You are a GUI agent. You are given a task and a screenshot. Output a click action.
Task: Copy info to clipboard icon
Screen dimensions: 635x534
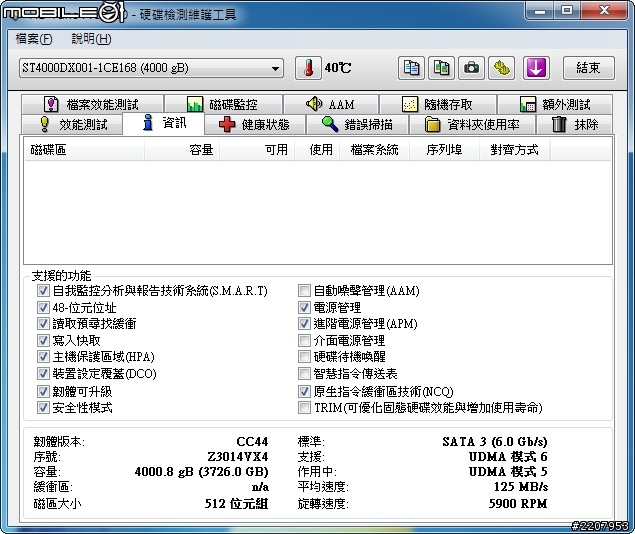pos(411,68)
